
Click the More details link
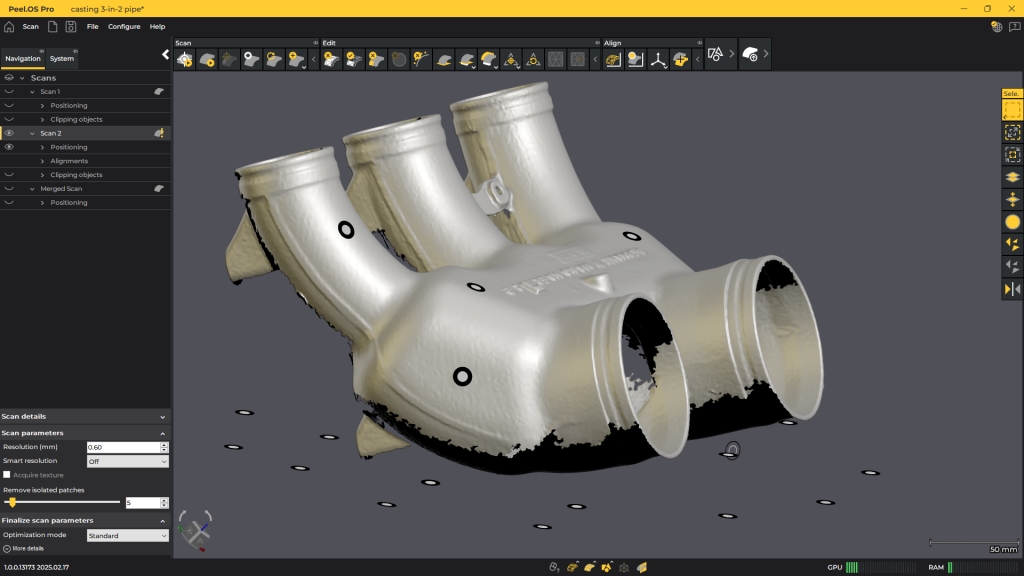point(27,548)
